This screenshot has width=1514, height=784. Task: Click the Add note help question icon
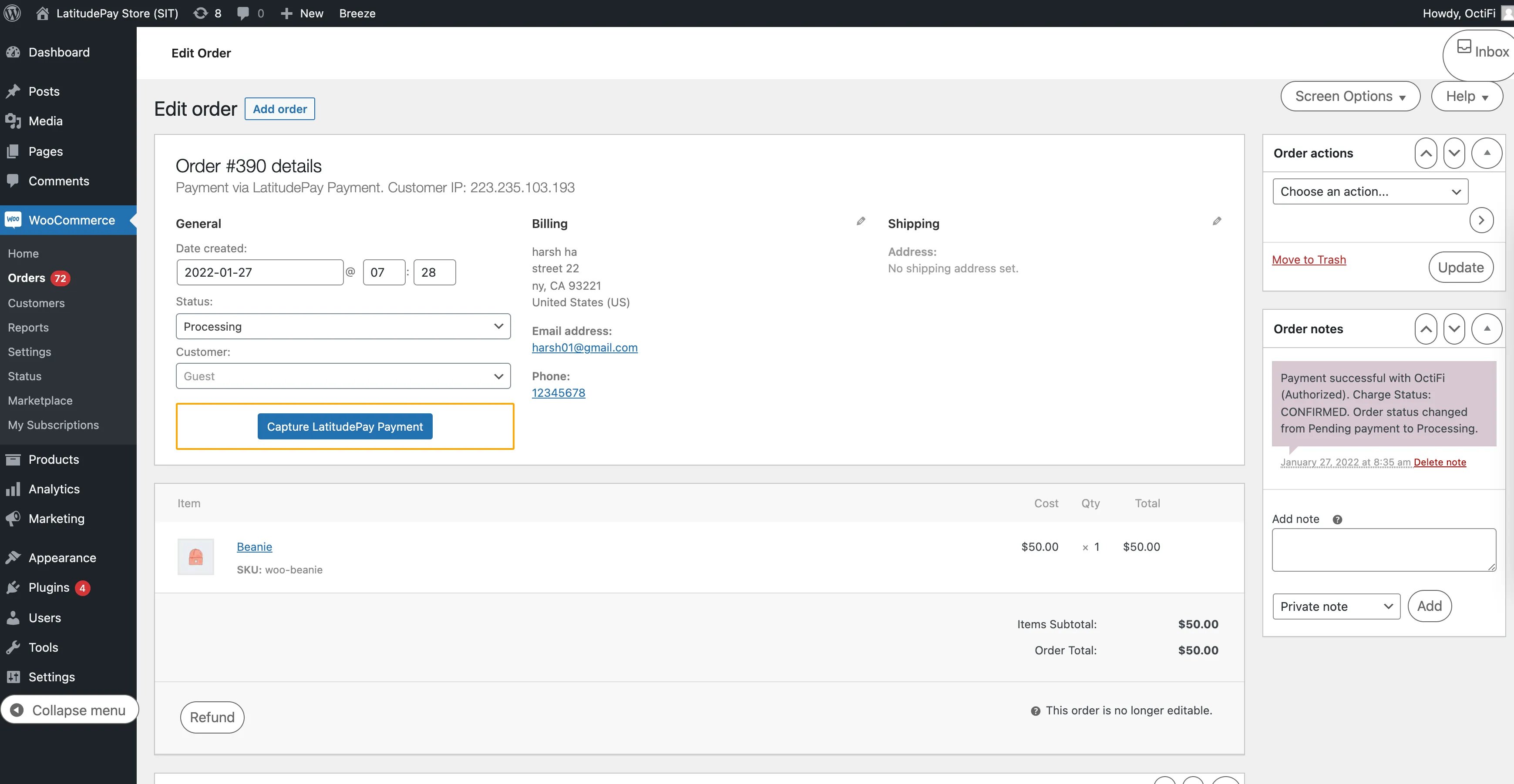1337,519
